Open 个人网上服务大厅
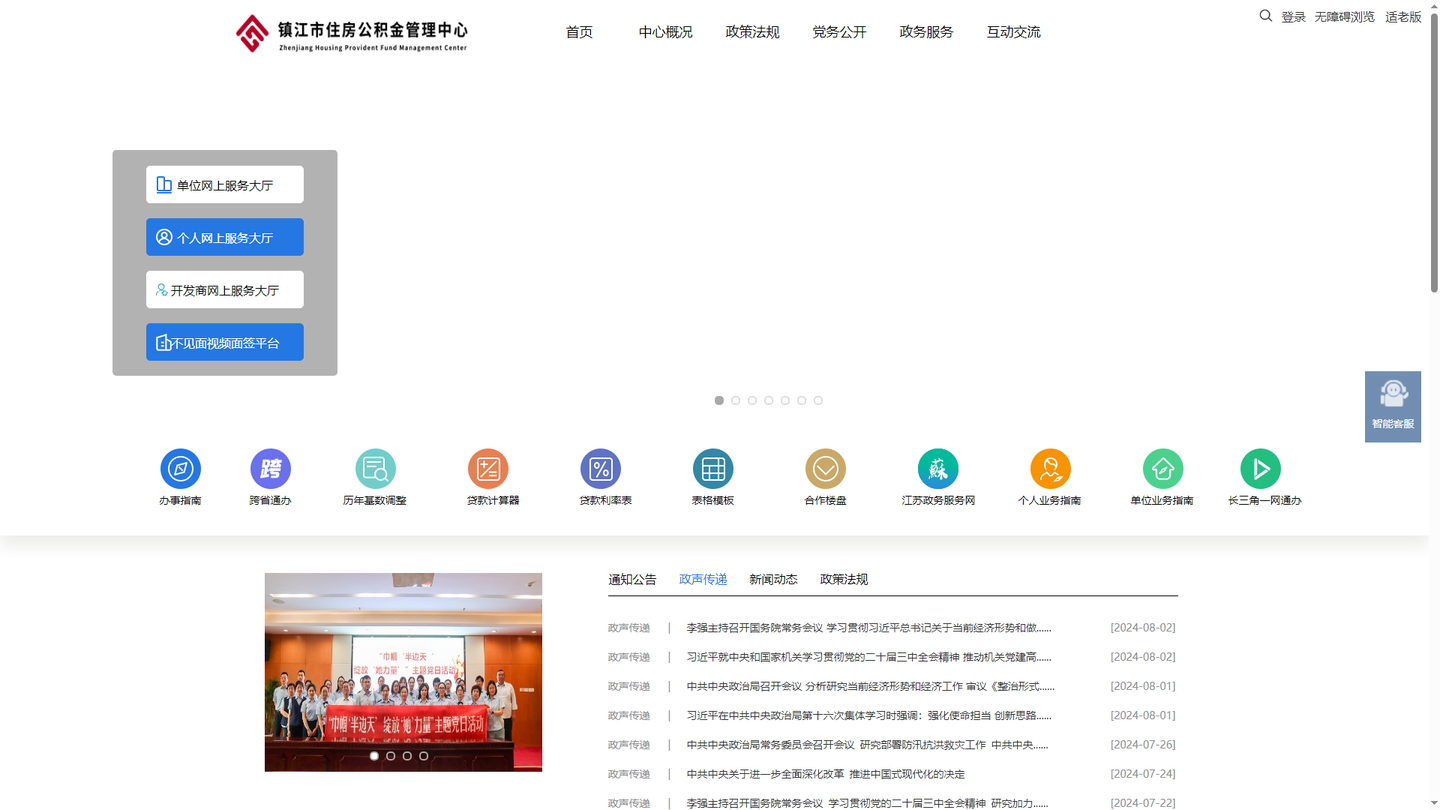1440x810 pixels. [225, 237]
